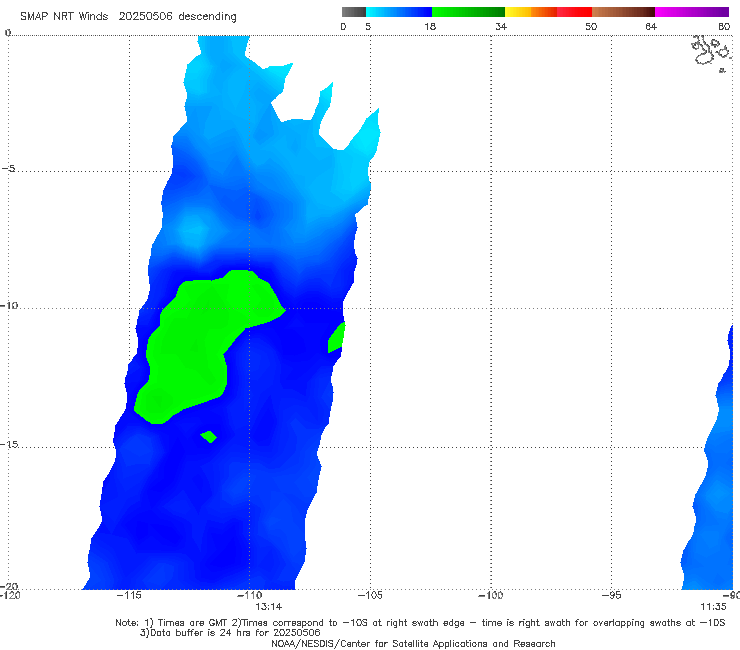Click the magenta-purple segment of the color bar
740x650 pixels.
[x=692, y=12]
